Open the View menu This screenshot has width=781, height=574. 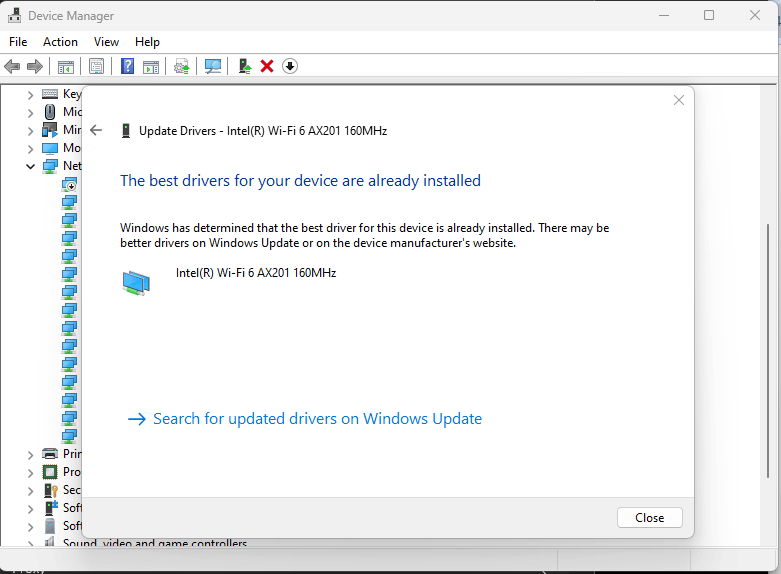pyautogui.click(x=107, y=42)
